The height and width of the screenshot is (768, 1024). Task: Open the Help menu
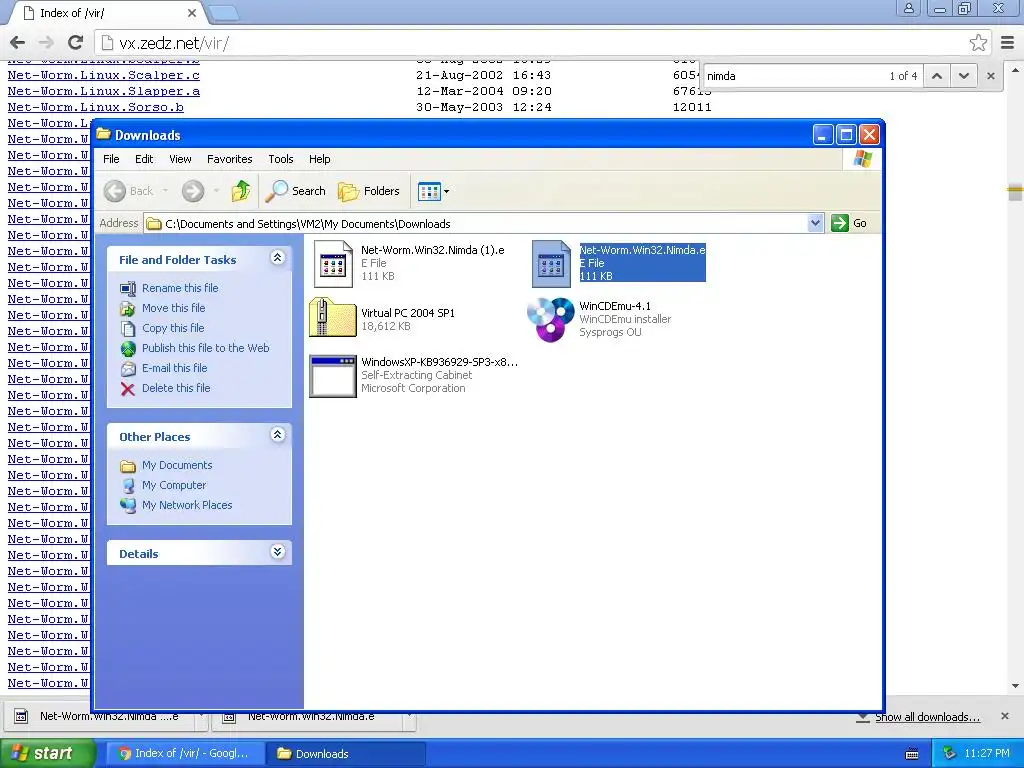(319, 159)
